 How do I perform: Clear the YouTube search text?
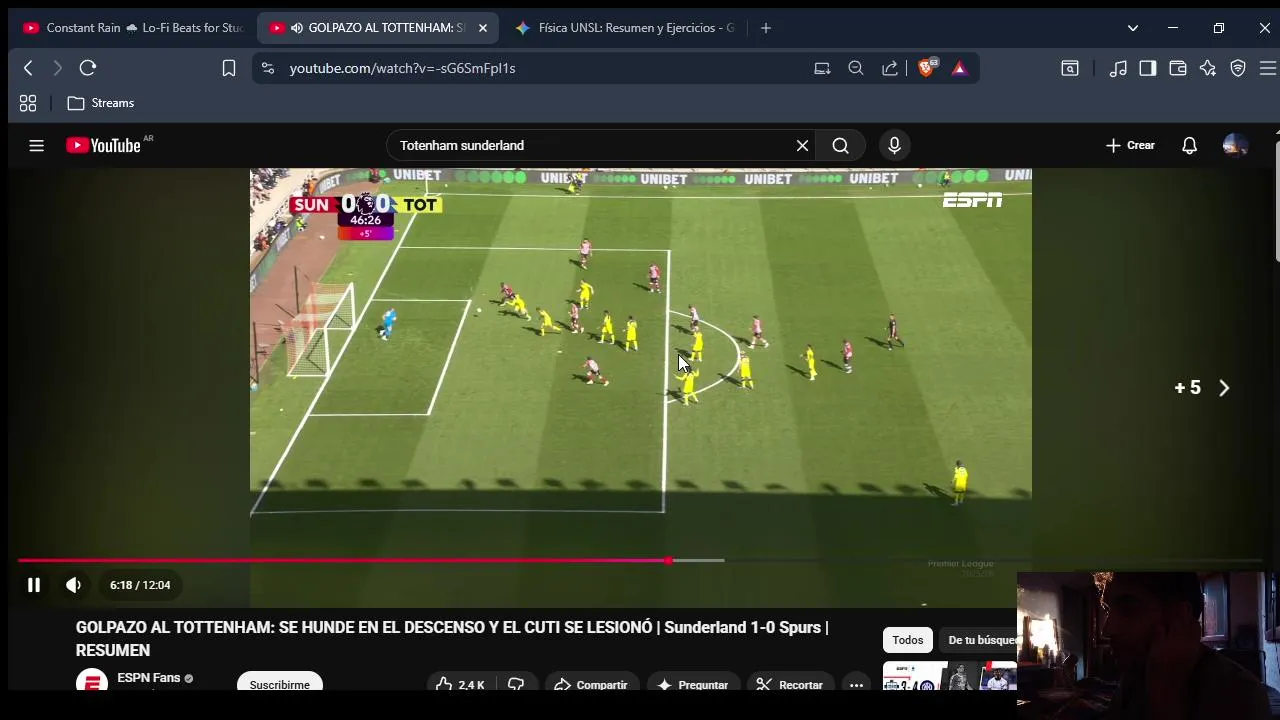coord(802,145)
